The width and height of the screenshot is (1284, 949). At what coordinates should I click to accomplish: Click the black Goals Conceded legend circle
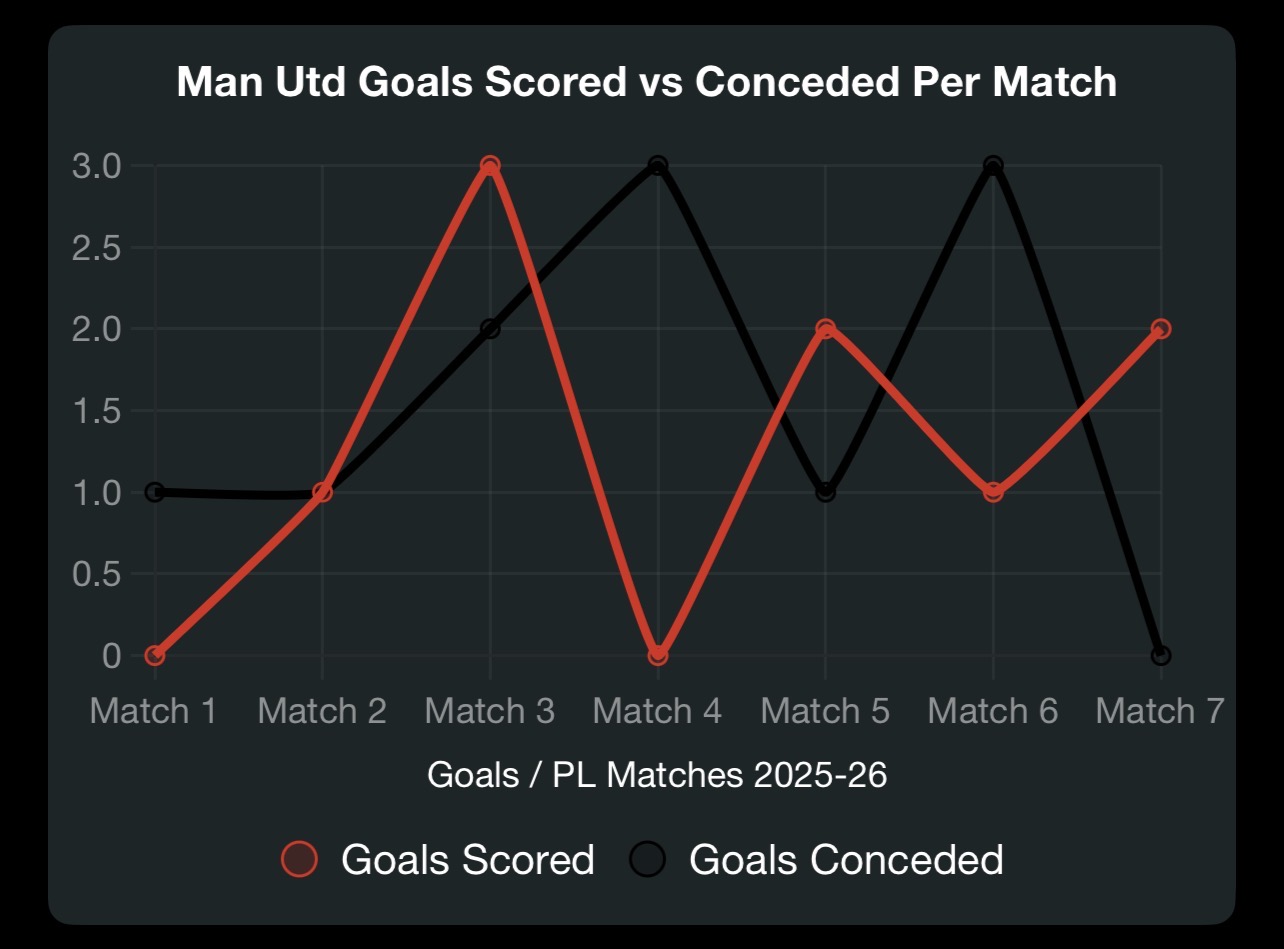click(647, 859)
